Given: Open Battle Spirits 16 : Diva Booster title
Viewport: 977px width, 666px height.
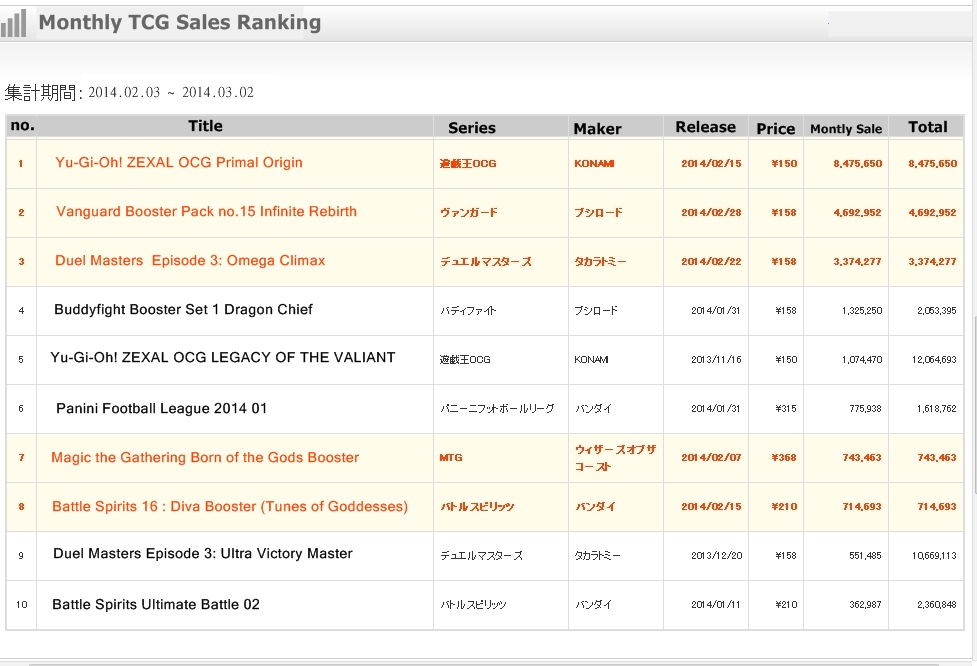Looking at the screenshot, I should coord(230,507).
